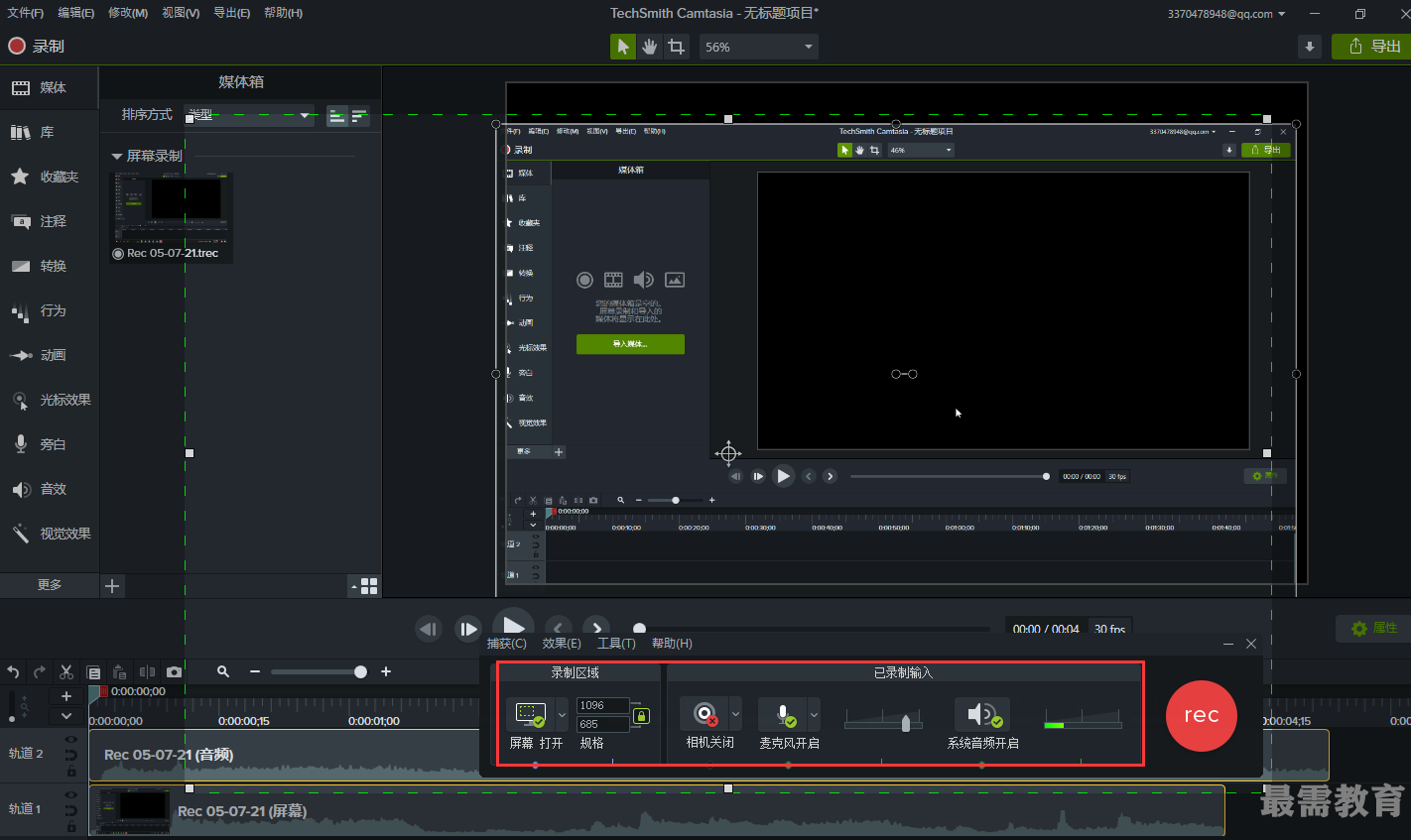The width and height of the screenshot is (1411, 840).
Task: Click the green 导出 export button
Action: coord(1371,47)
